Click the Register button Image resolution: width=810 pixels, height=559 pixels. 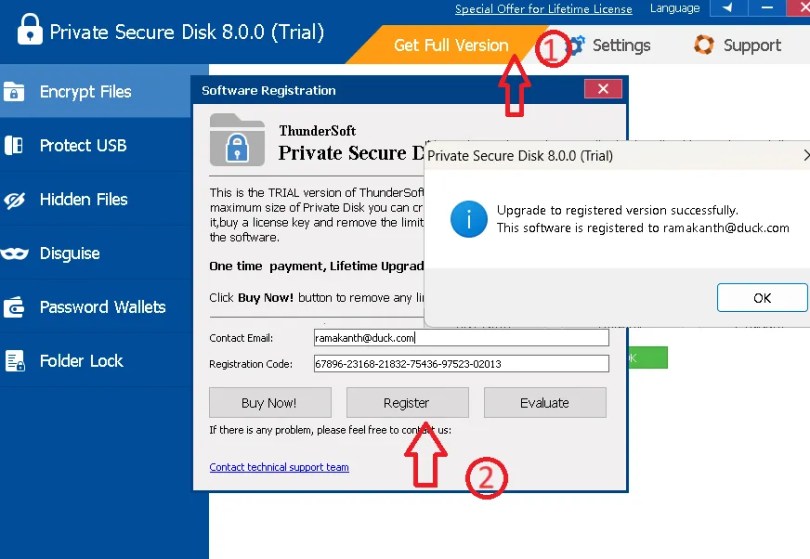(x=407, y=403)
